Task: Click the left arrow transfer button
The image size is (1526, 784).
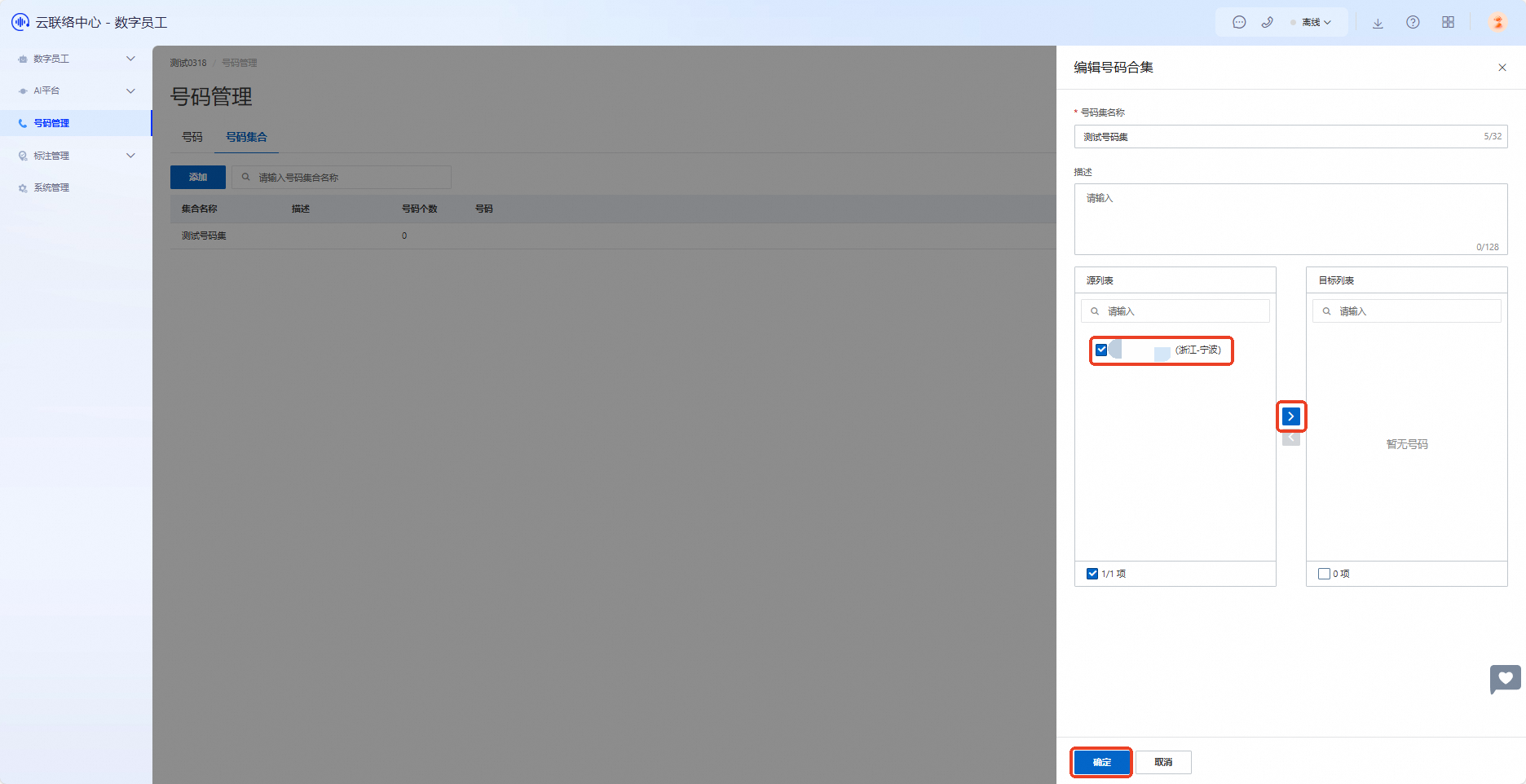Action: (x=1291, y=438)
